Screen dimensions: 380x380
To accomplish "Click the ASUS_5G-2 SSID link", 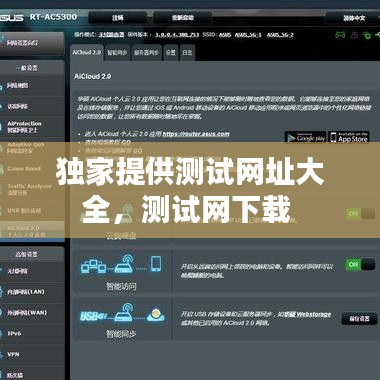I will 280,35.
